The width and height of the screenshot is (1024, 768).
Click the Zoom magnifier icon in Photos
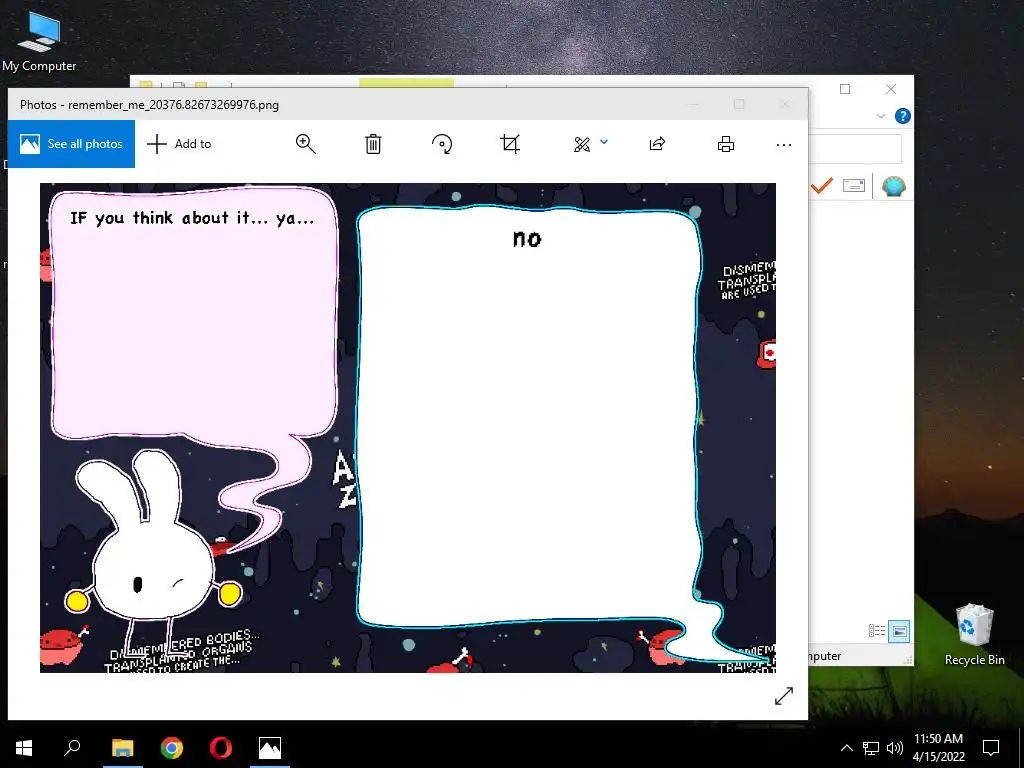306,144
